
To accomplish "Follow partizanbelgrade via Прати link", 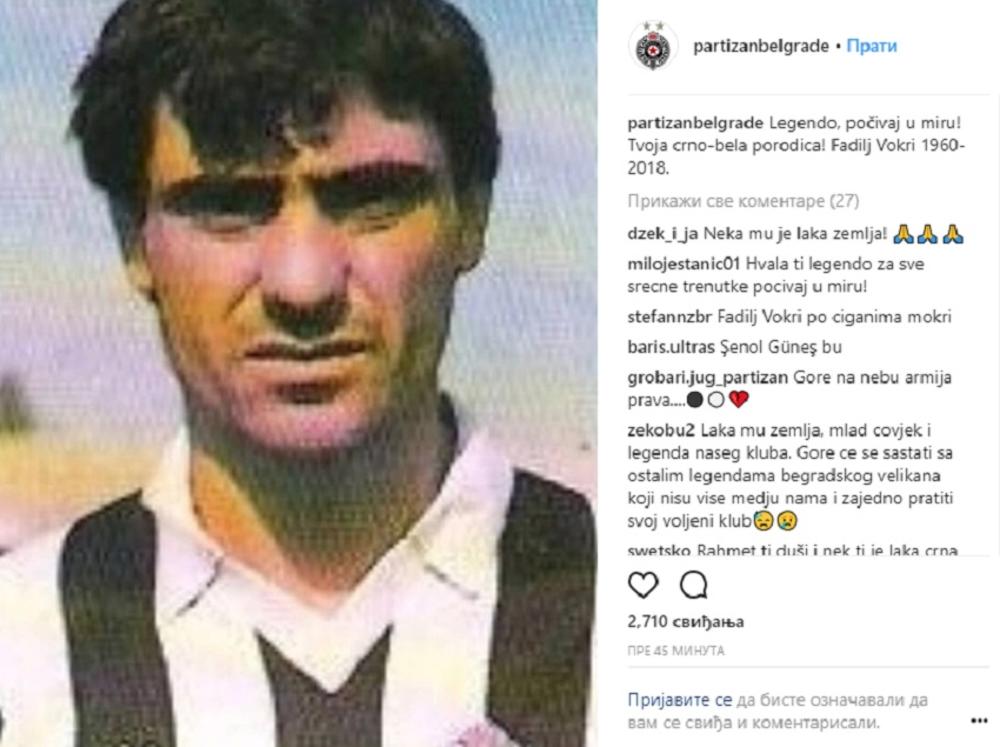I will (x=871, y=46).
